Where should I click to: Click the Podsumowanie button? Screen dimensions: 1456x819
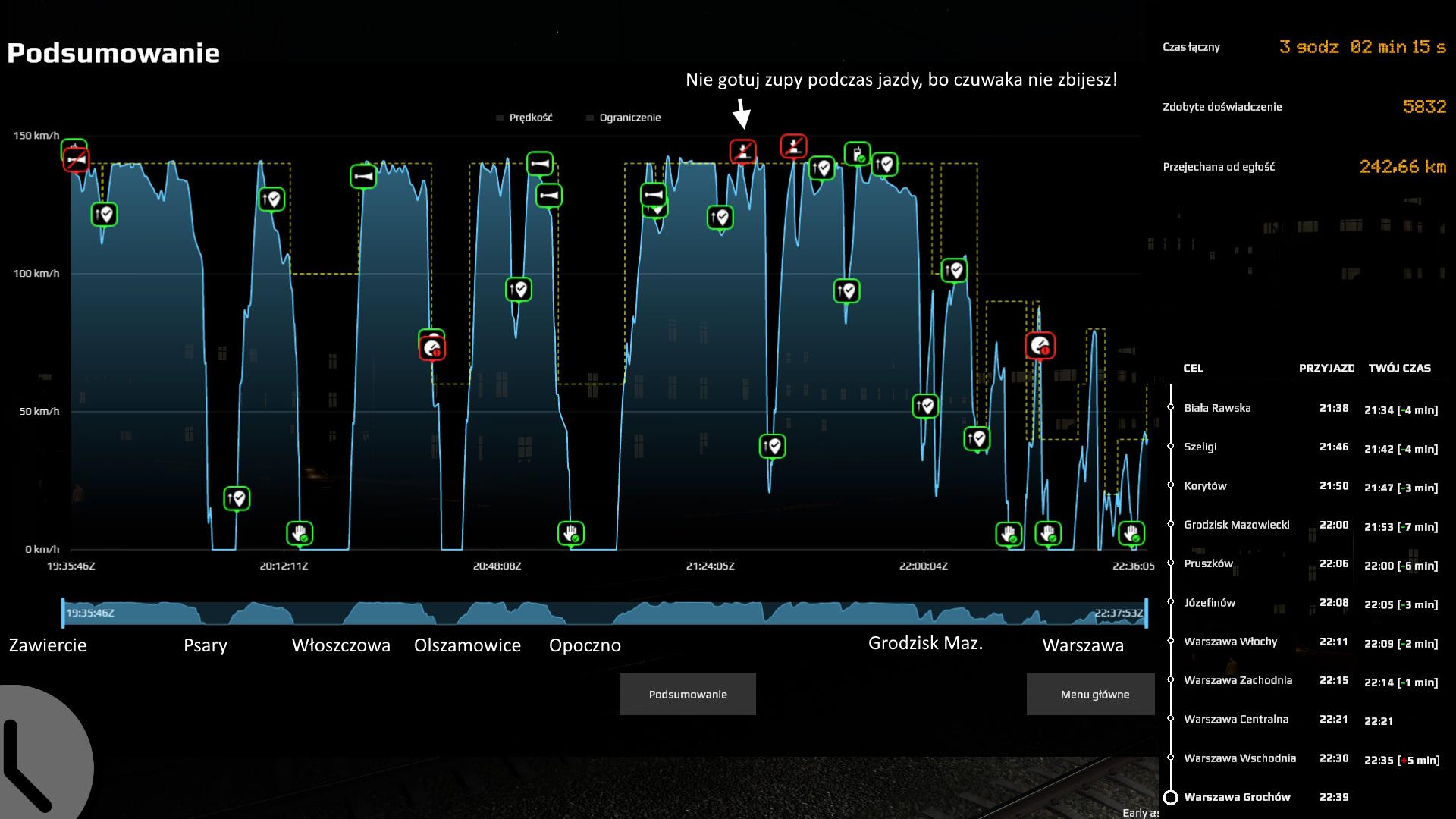pos(687,694)
